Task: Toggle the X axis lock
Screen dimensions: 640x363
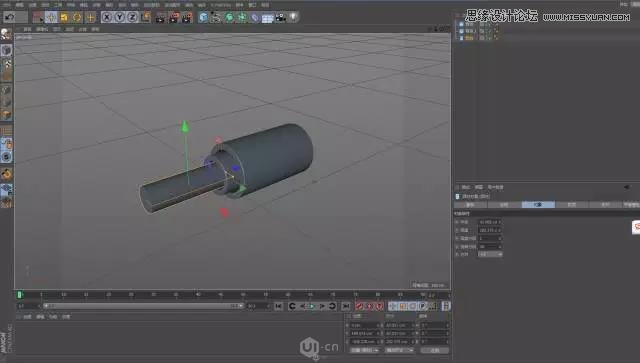Action: (x=107, y=17)
